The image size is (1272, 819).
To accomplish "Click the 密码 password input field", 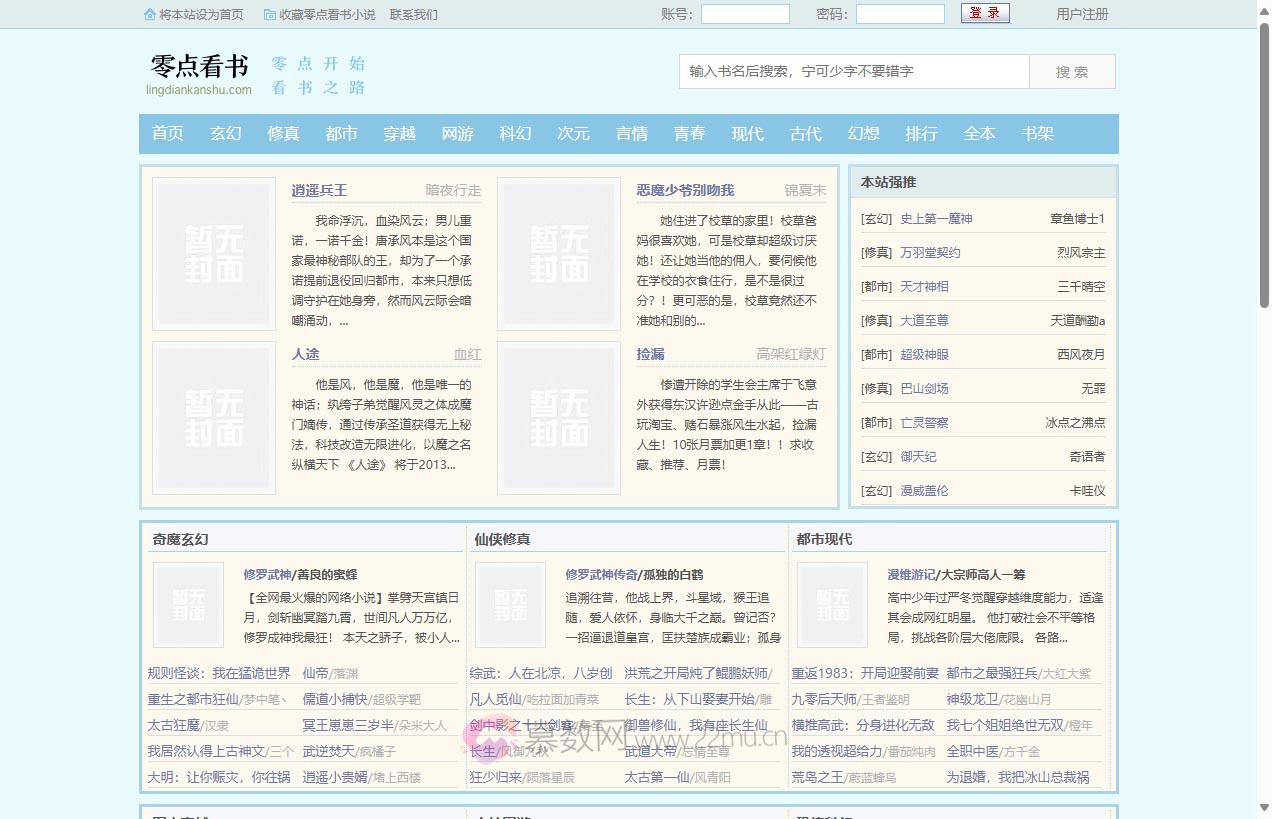I will [899, 13].
